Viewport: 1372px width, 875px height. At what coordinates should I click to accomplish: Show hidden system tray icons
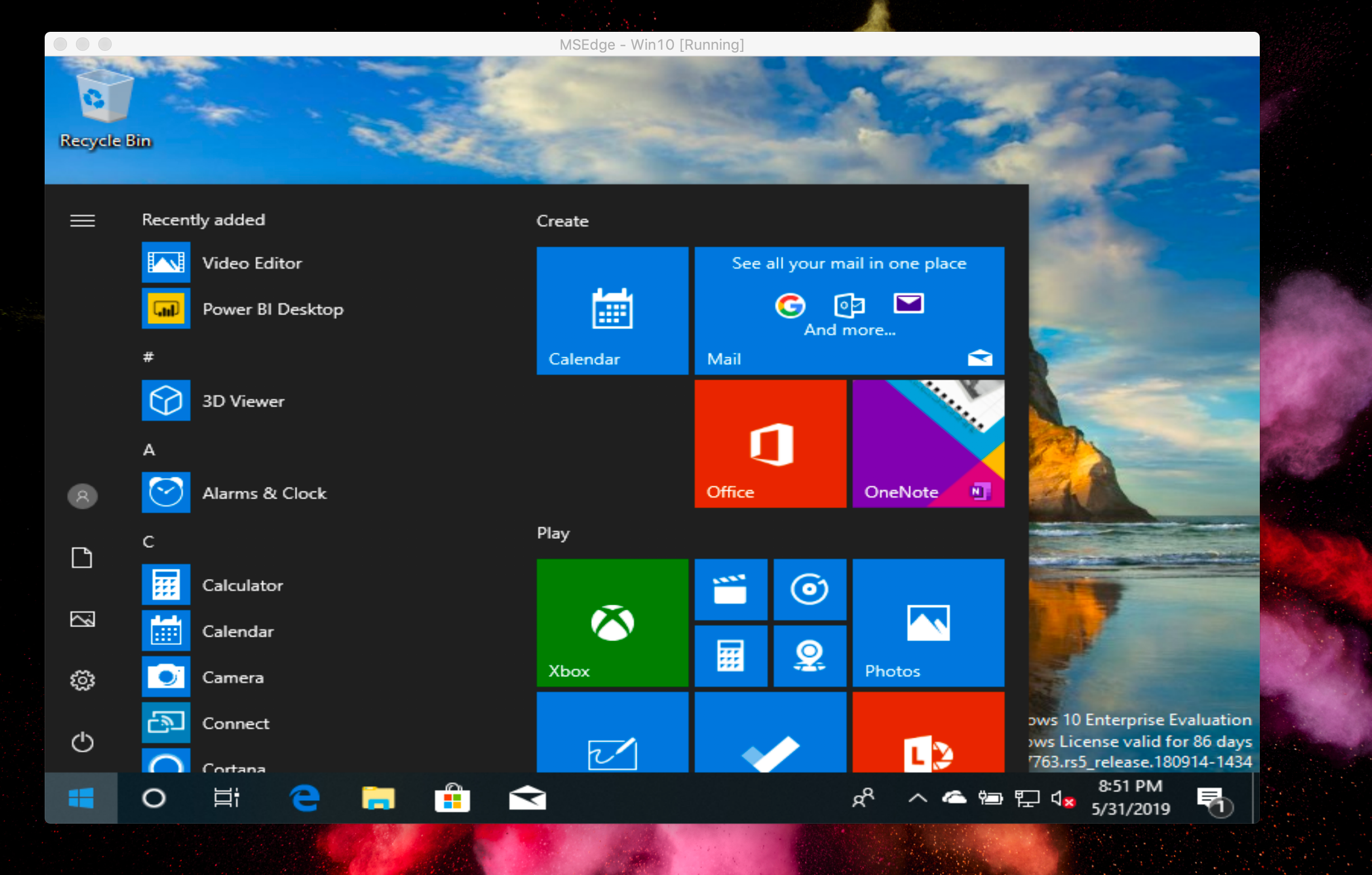tap(917, 799)
